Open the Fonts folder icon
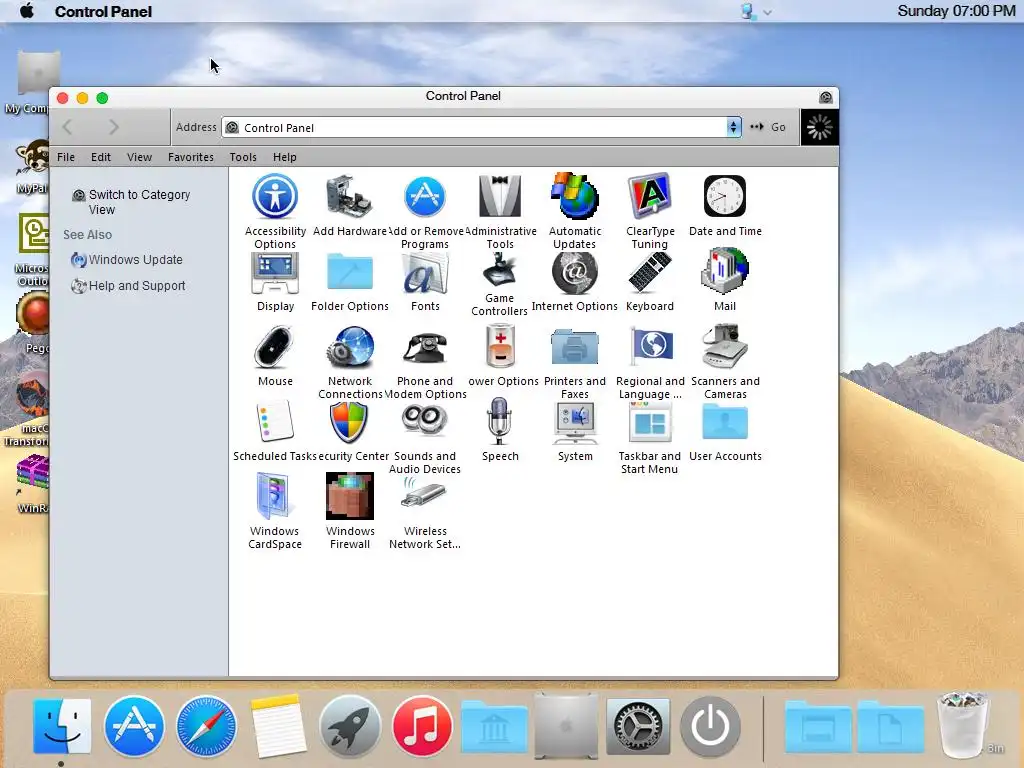1024x768 pixels. [x=424, y=272]
